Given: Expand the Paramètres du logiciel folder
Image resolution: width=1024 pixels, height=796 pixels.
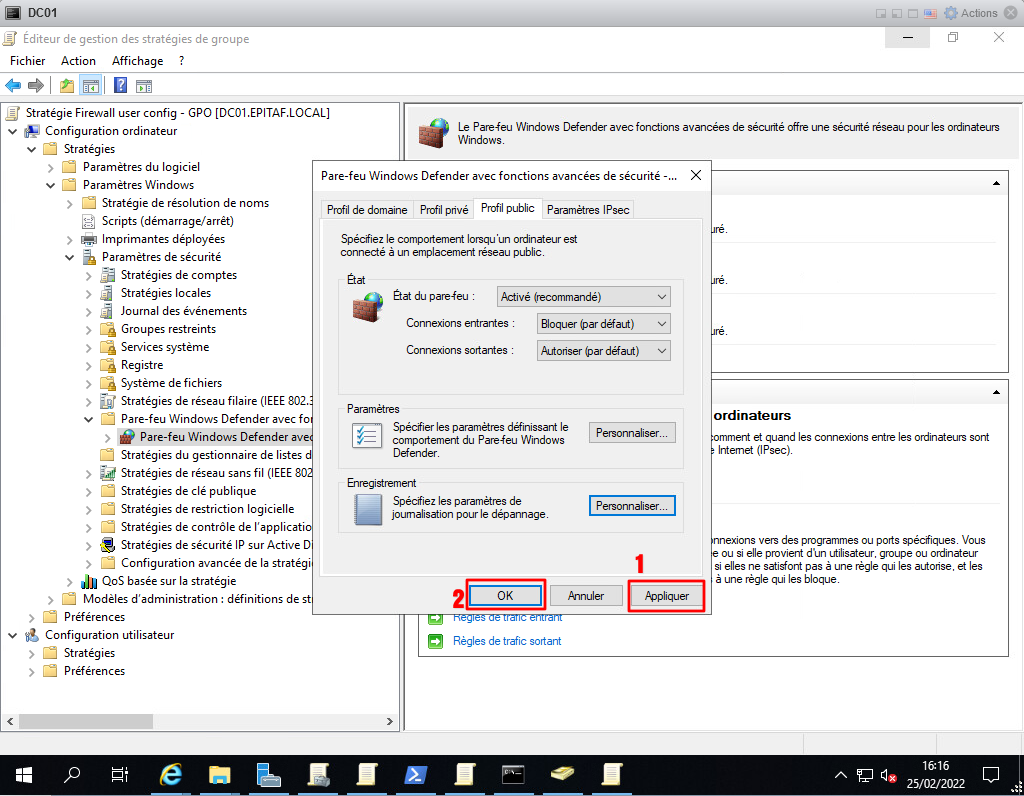Looking at the screenshot, I should pos(50,167).
